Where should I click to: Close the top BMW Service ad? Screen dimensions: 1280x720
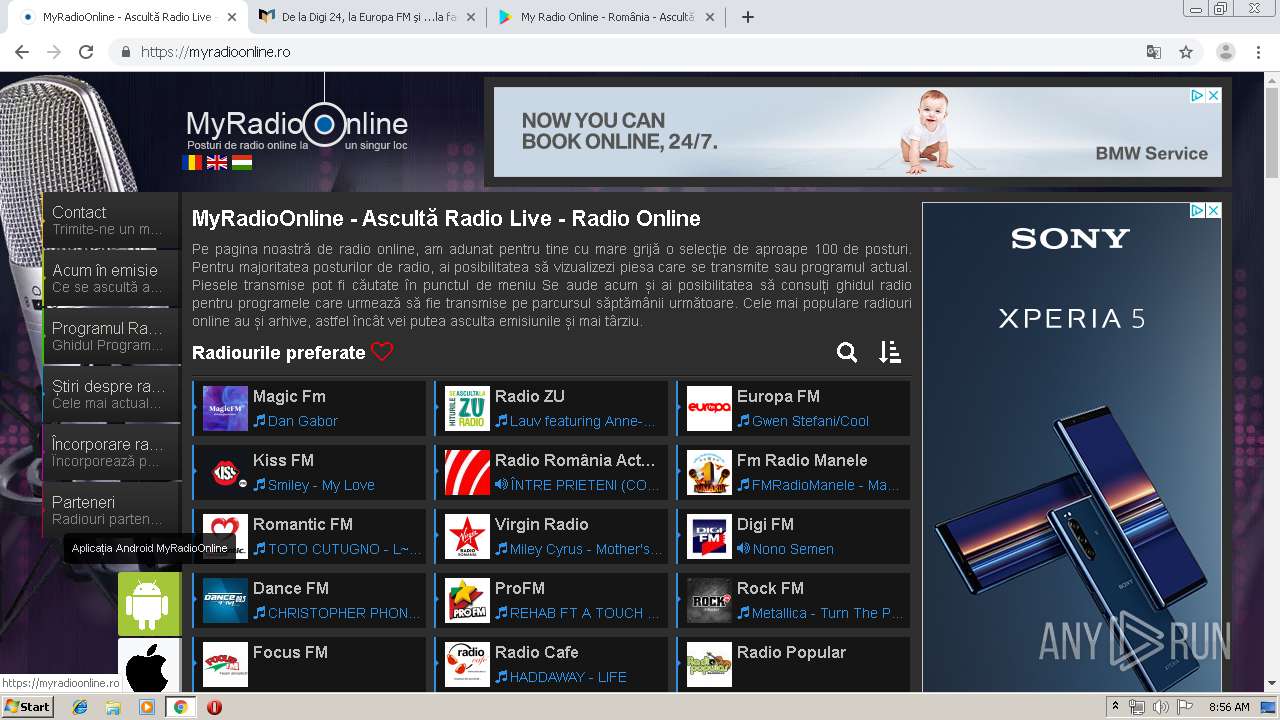1213,96
